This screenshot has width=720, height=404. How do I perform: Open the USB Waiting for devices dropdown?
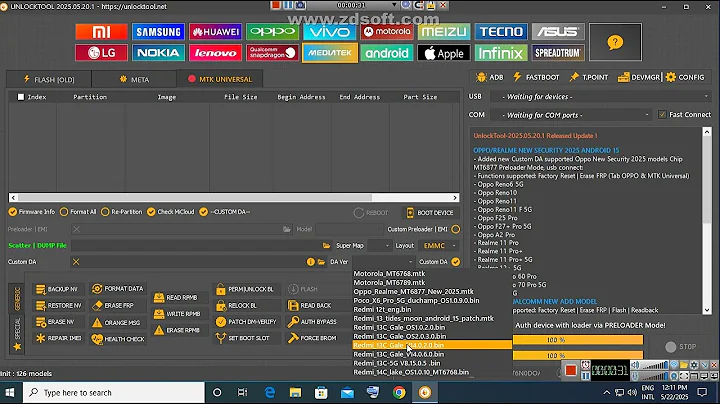click(x=601, y=97)
